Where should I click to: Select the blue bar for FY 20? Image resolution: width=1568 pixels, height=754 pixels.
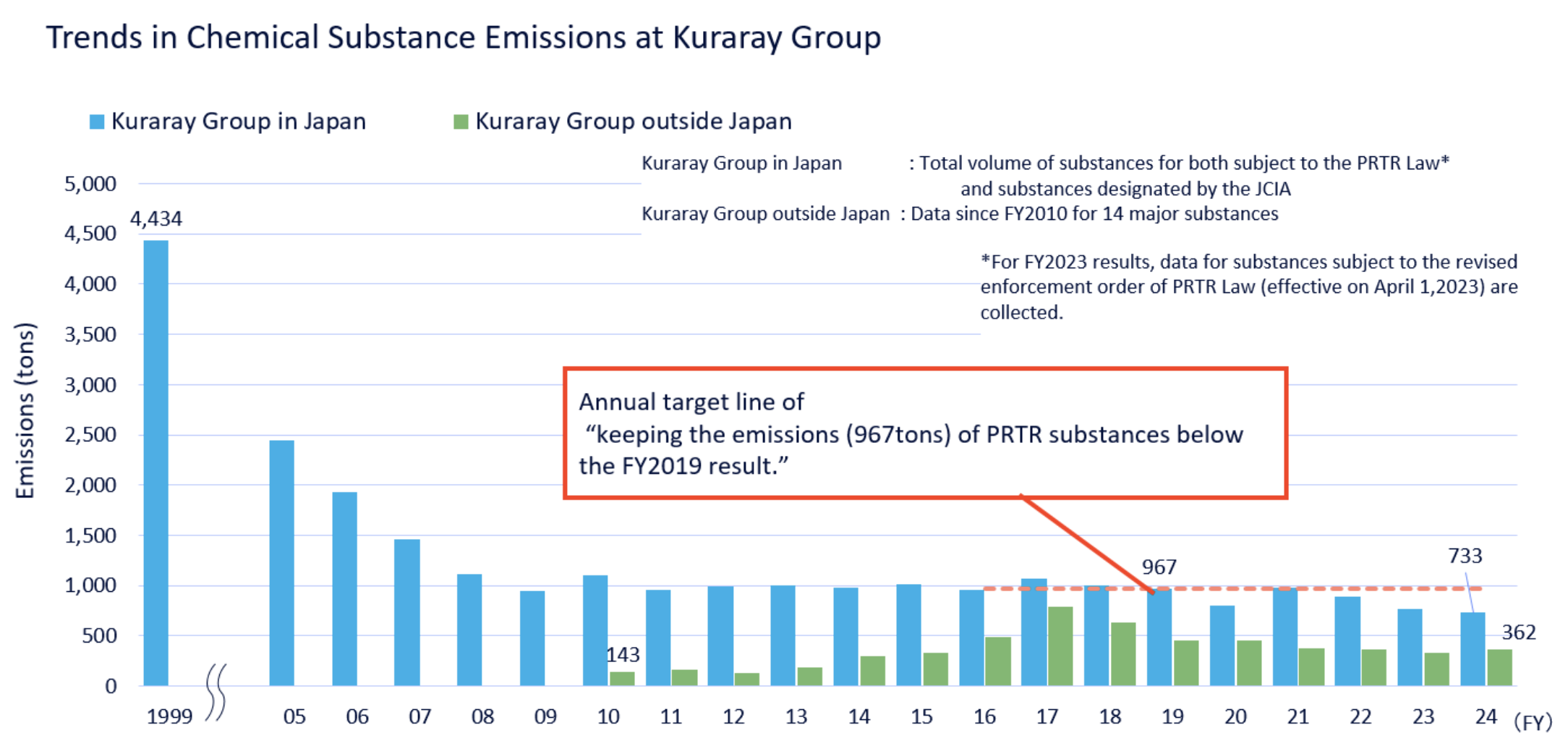point(1222,645)
